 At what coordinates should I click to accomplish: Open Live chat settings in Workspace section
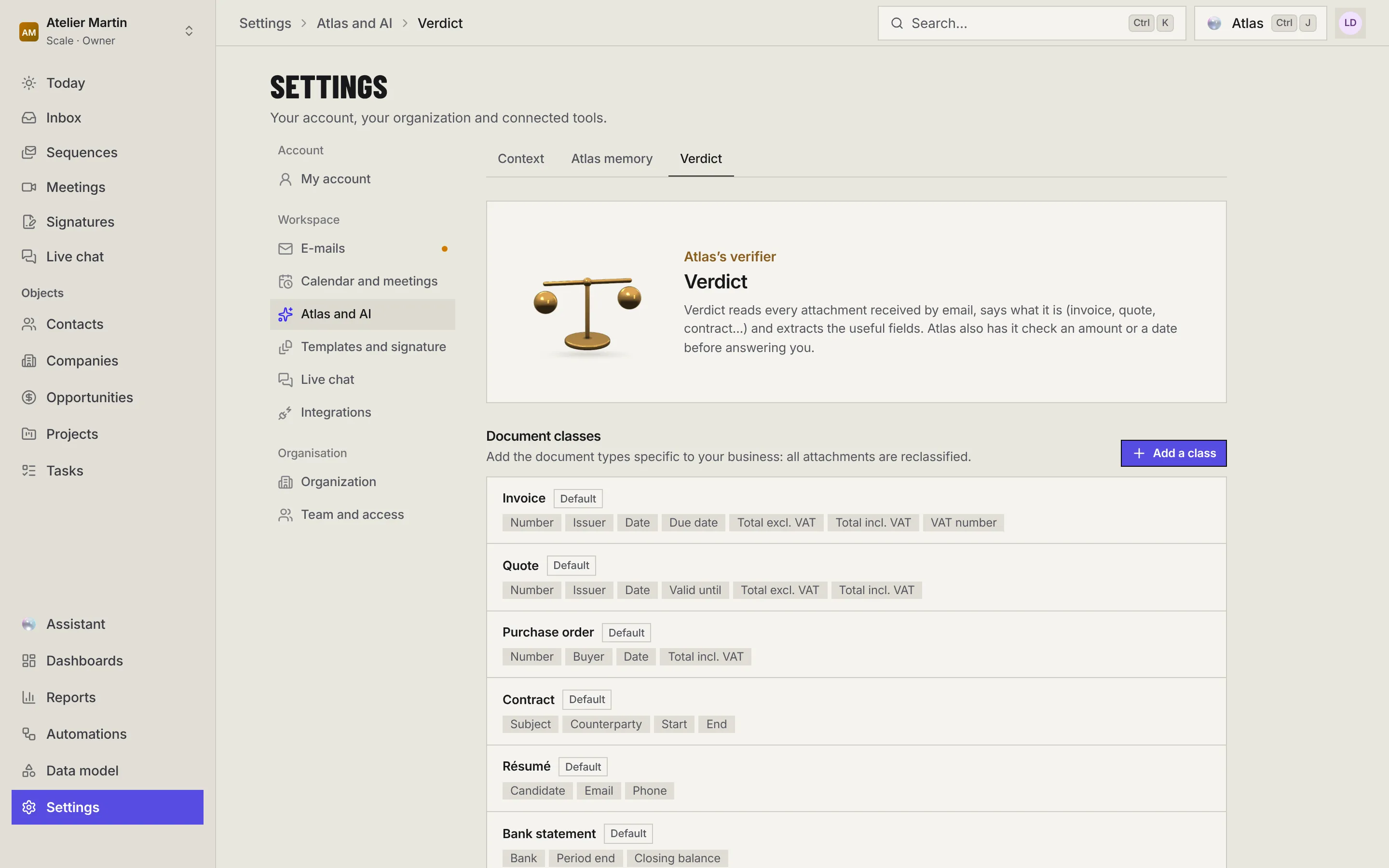click(363, 380)
